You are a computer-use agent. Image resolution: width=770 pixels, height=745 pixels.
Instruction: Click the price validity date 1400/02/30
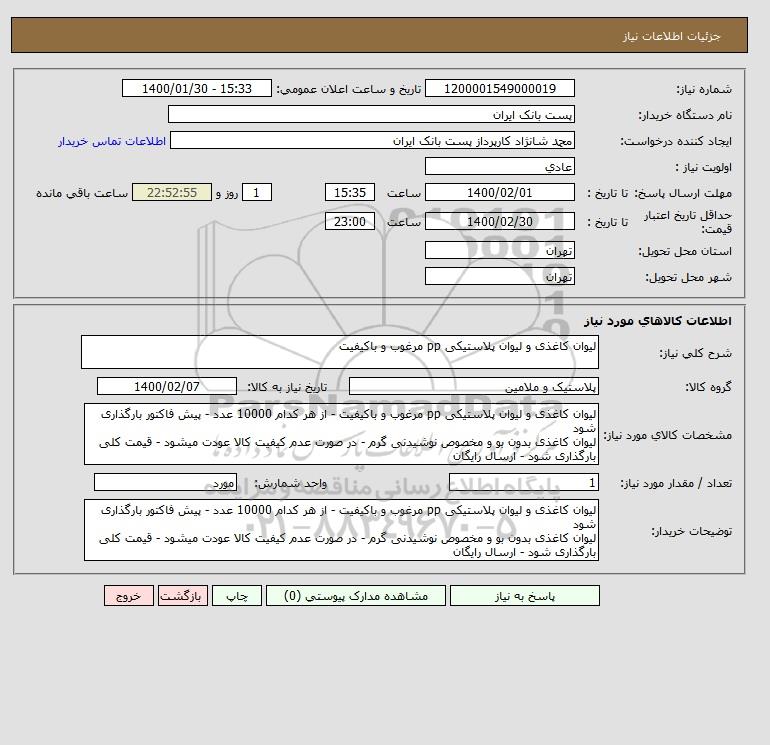499,221
